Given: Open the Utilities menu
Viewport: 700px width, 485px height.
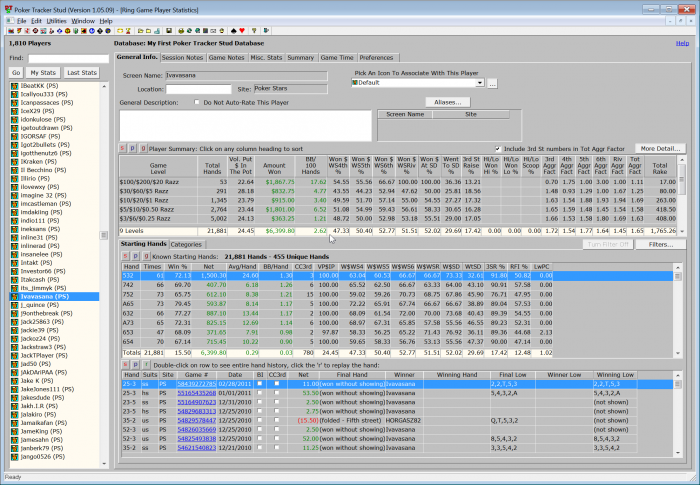Looking at the screenshot, I should (56, 20).
